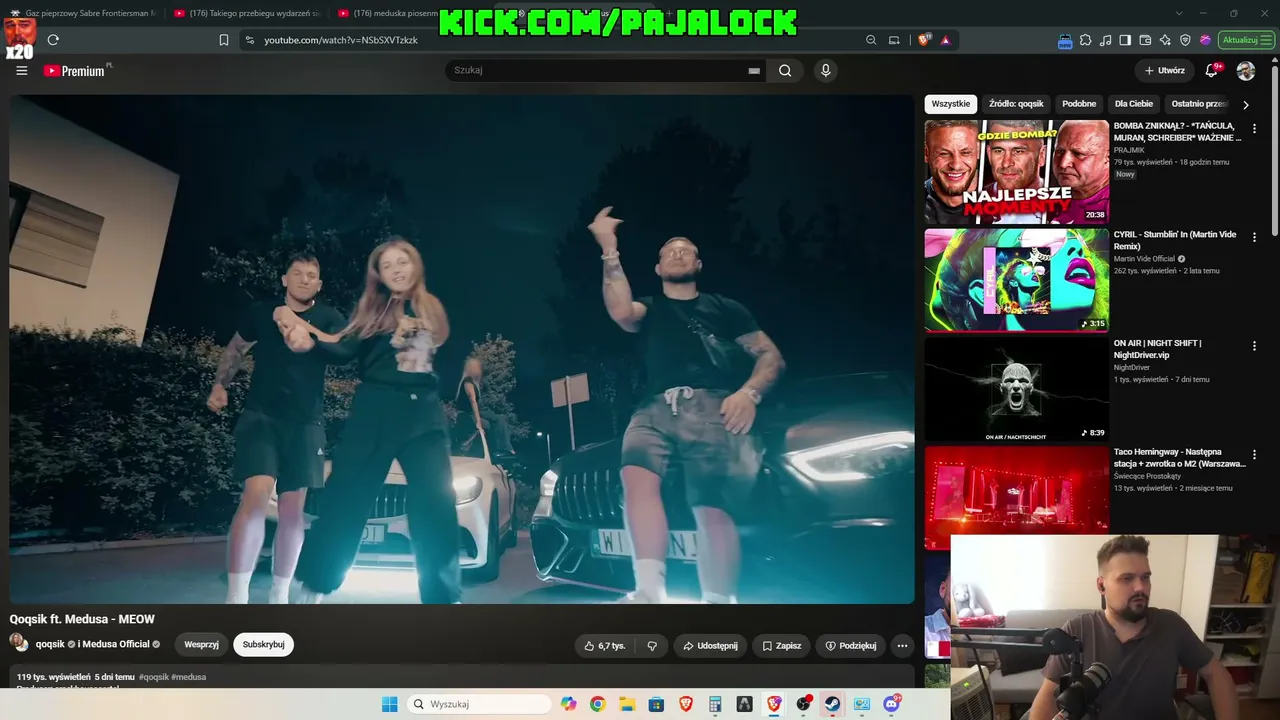
Task: Open more options for Taco Hemingway video
Action: point(1254,454)
